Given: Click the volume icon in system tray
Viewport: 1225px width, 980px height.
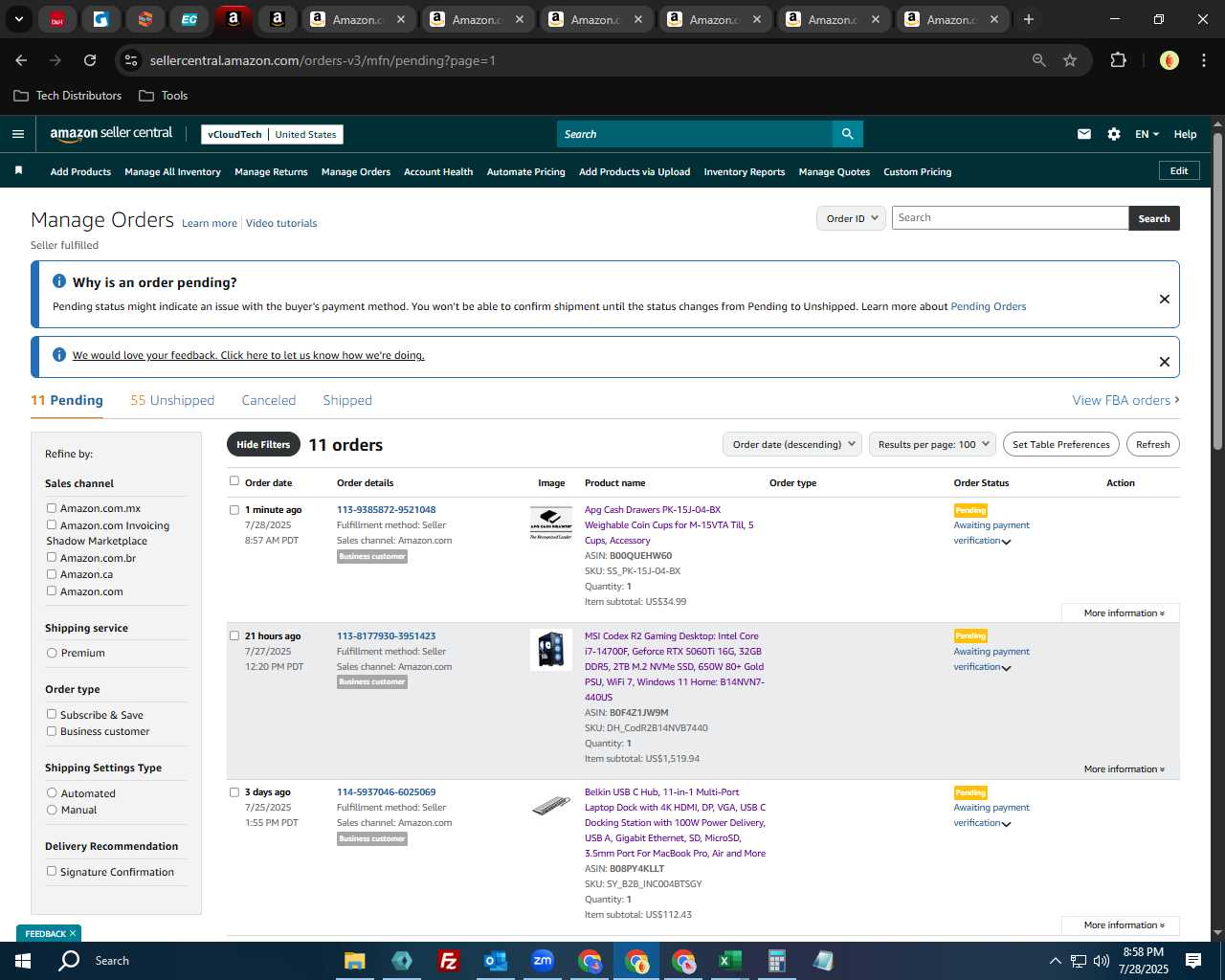Looking at the screenshot, I should 1102,961.
